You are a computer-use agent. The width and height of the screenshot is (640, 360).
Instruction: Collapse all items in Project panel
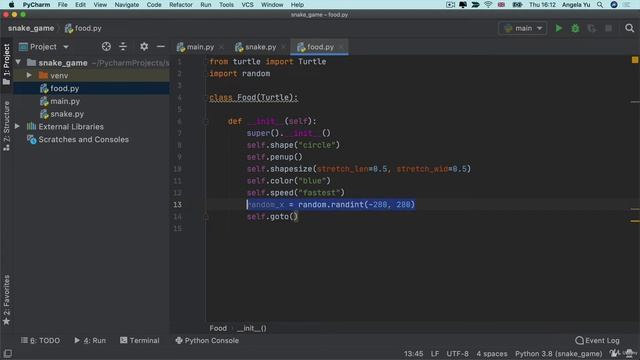pyautogui.click(x=123, y=47)
